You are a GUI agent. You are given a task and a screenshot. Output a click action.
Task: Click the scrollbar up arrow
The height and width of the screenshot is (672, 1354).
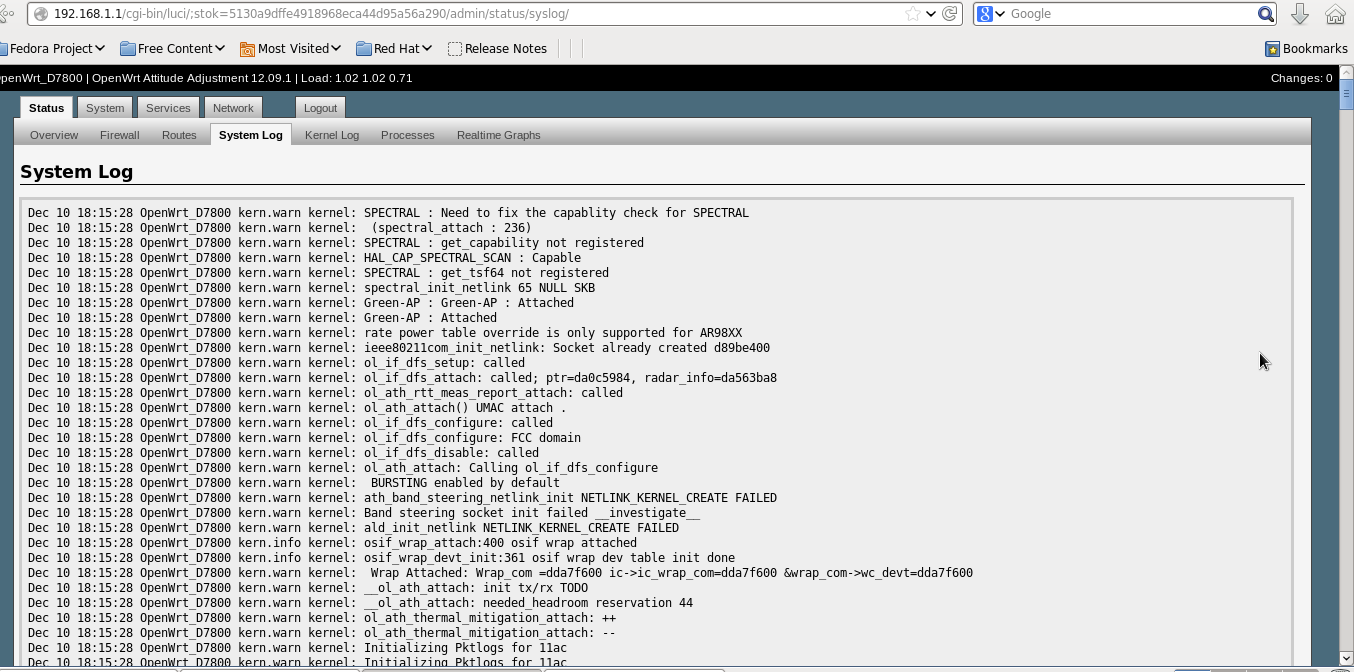tap(1346, 73)
